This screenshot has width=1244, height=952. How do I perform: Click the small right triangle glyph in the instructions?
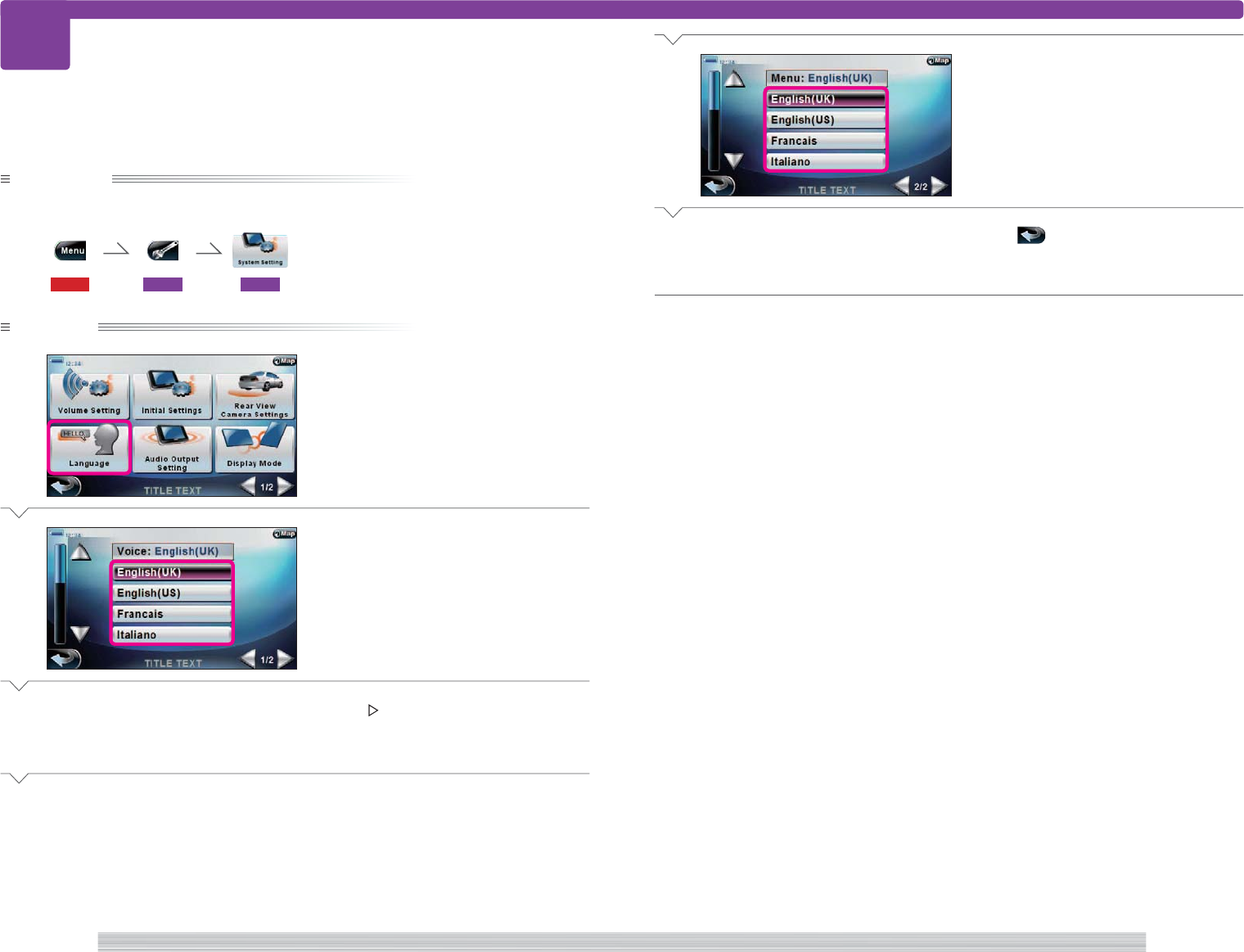point(373,711)
